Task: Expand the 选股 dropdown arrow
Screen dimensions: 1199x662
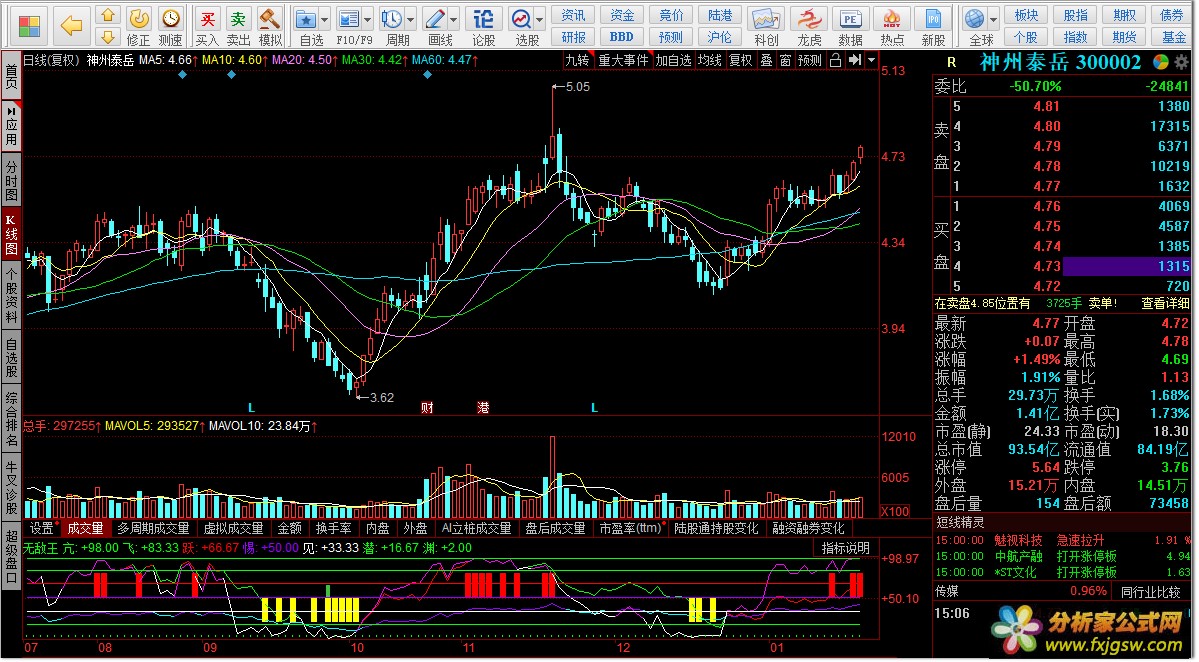Action: (540, 20)
